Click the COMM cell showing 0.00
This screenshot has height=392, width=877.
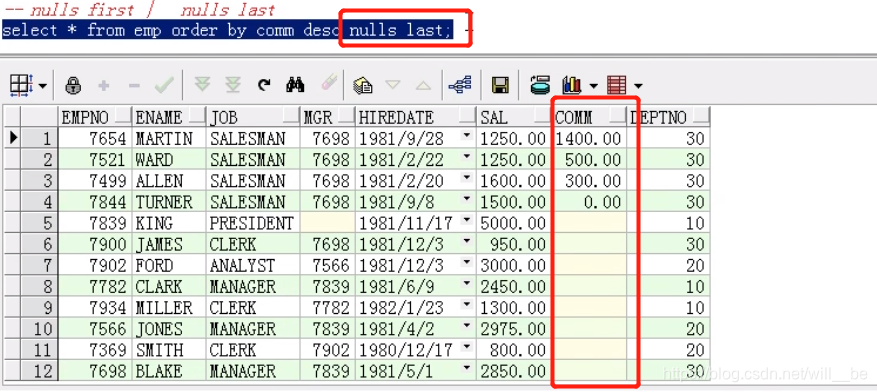point(590,202)
